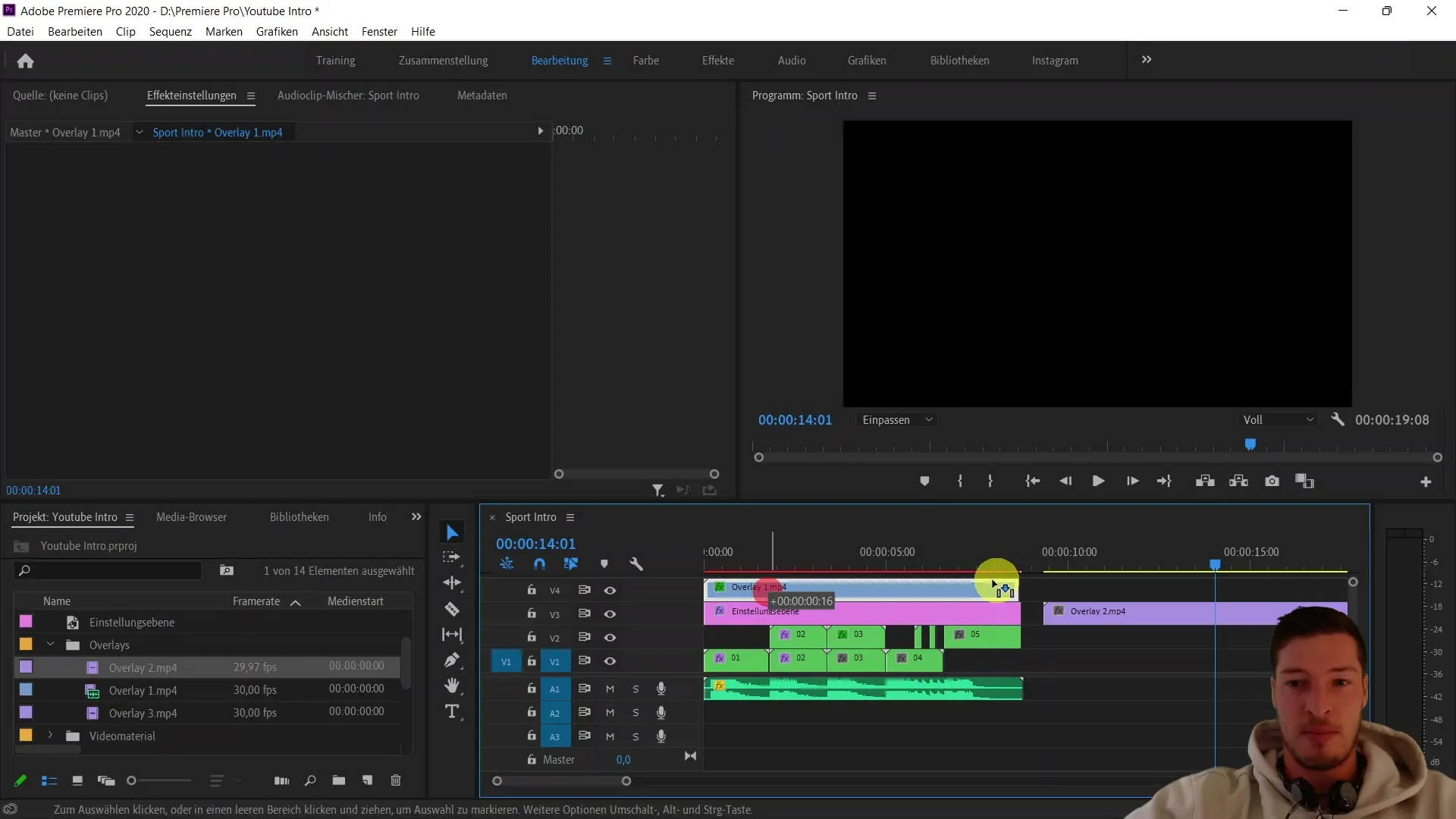
Task: Switch project panel to list view
Action: (x=49, y=780)
